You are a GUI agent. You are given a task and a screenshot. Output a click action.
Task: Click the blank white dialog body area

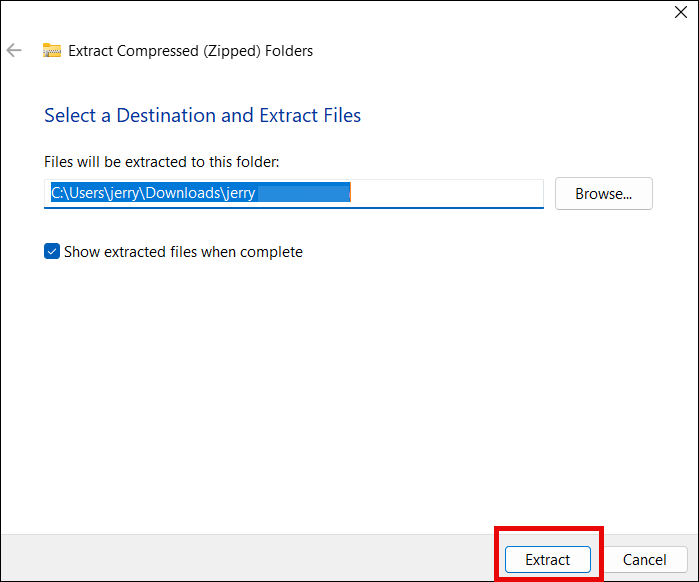pos(350,400)
